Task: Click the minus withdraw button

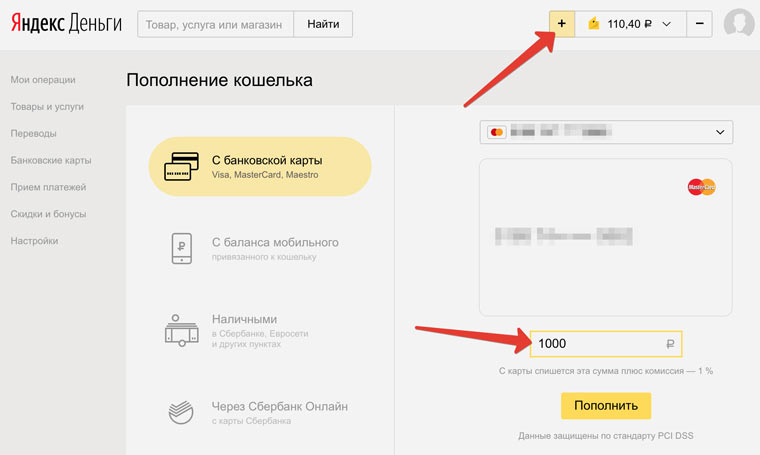Action: 699,24
